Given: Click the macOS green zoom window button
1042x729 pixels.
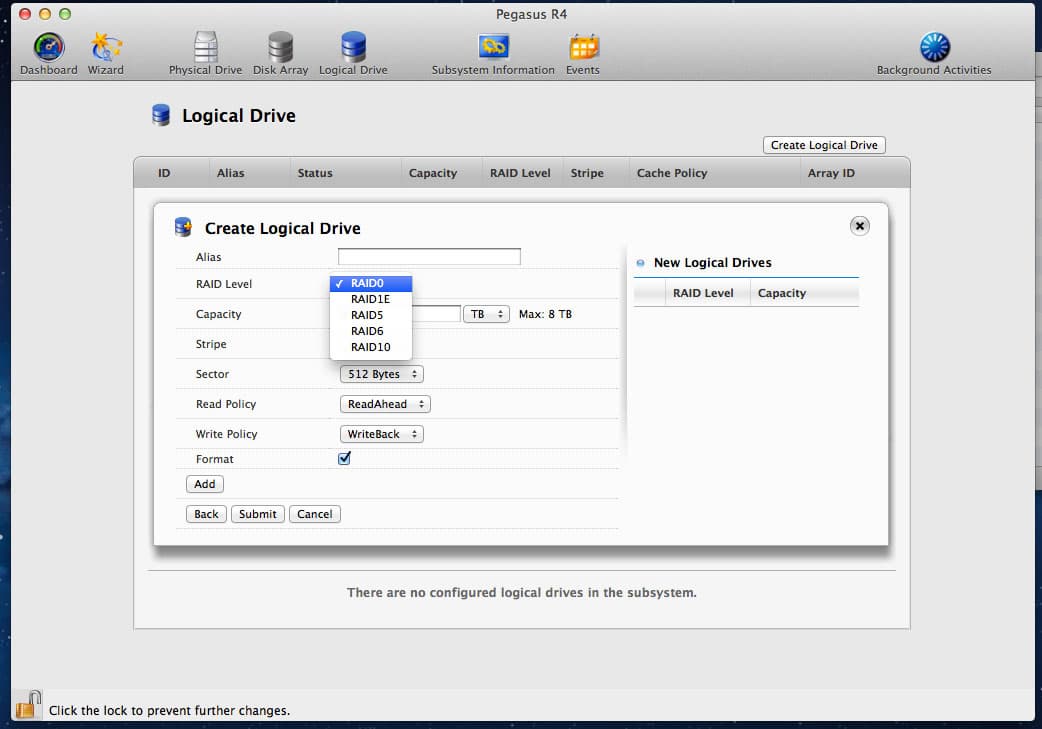Looking at the screenshot, I should (65, 14).
